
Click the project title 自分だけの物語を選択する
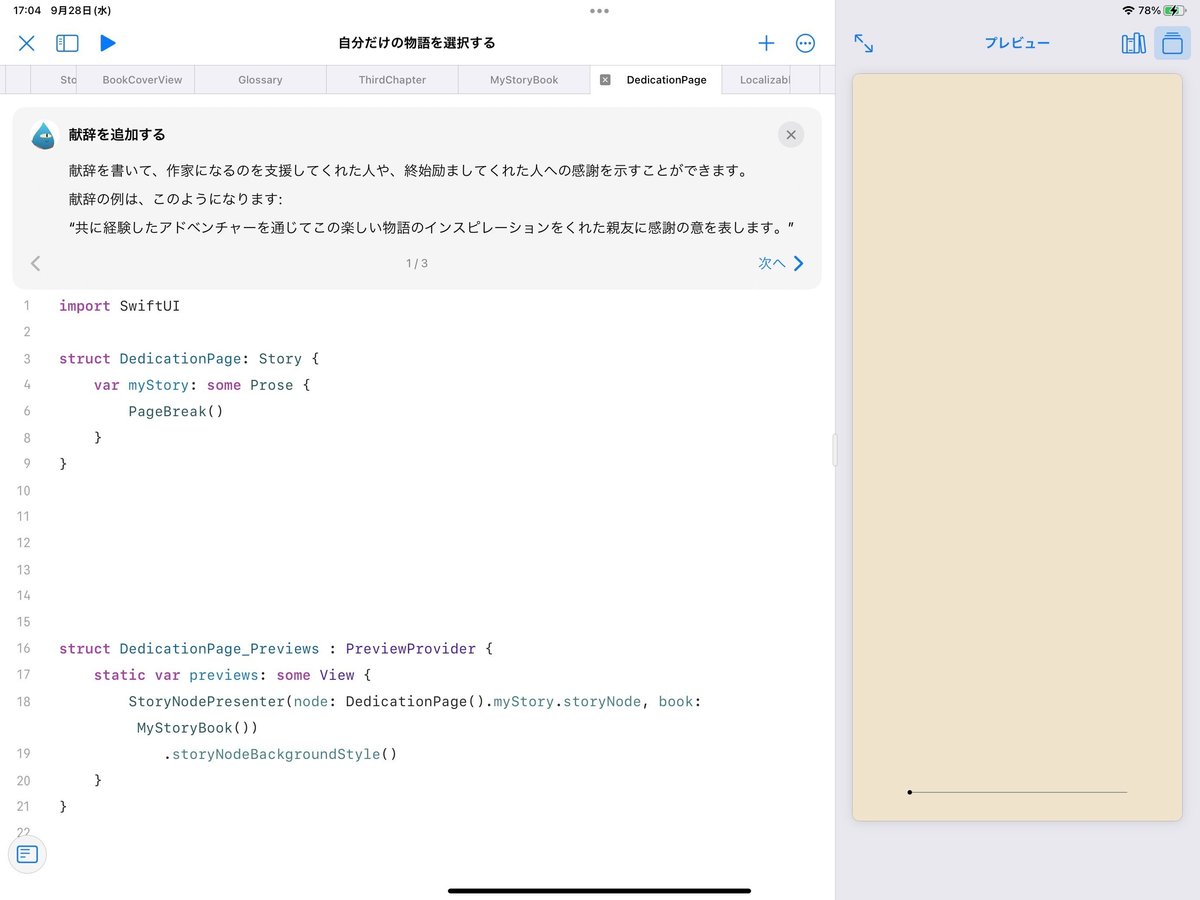tap(417, 43)
